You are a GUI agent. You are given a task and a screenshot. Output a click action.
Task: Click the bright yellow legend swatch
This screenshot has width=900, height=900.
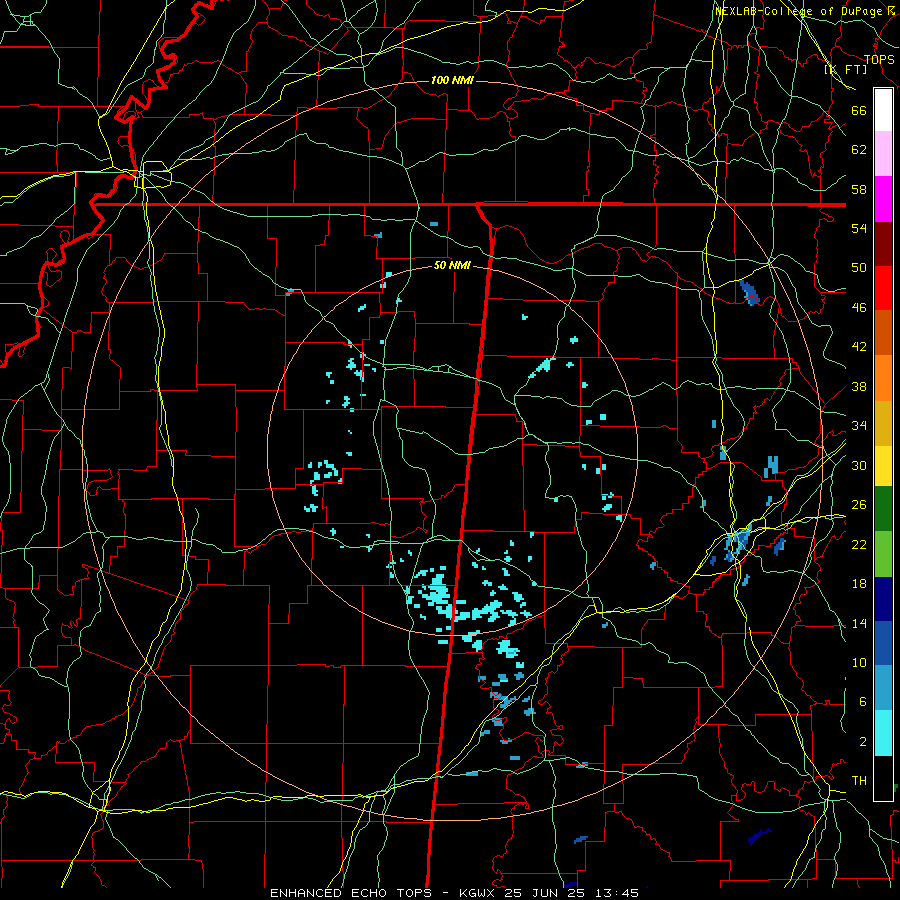(883, 465)
